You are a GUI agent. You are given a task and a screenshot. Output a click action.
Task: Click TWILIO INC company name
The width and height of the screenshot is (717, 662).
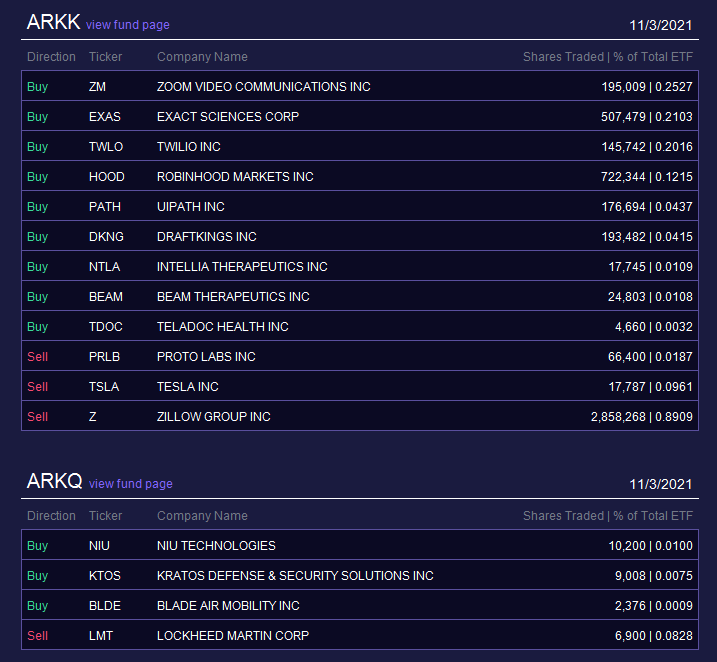coord(188,147)
